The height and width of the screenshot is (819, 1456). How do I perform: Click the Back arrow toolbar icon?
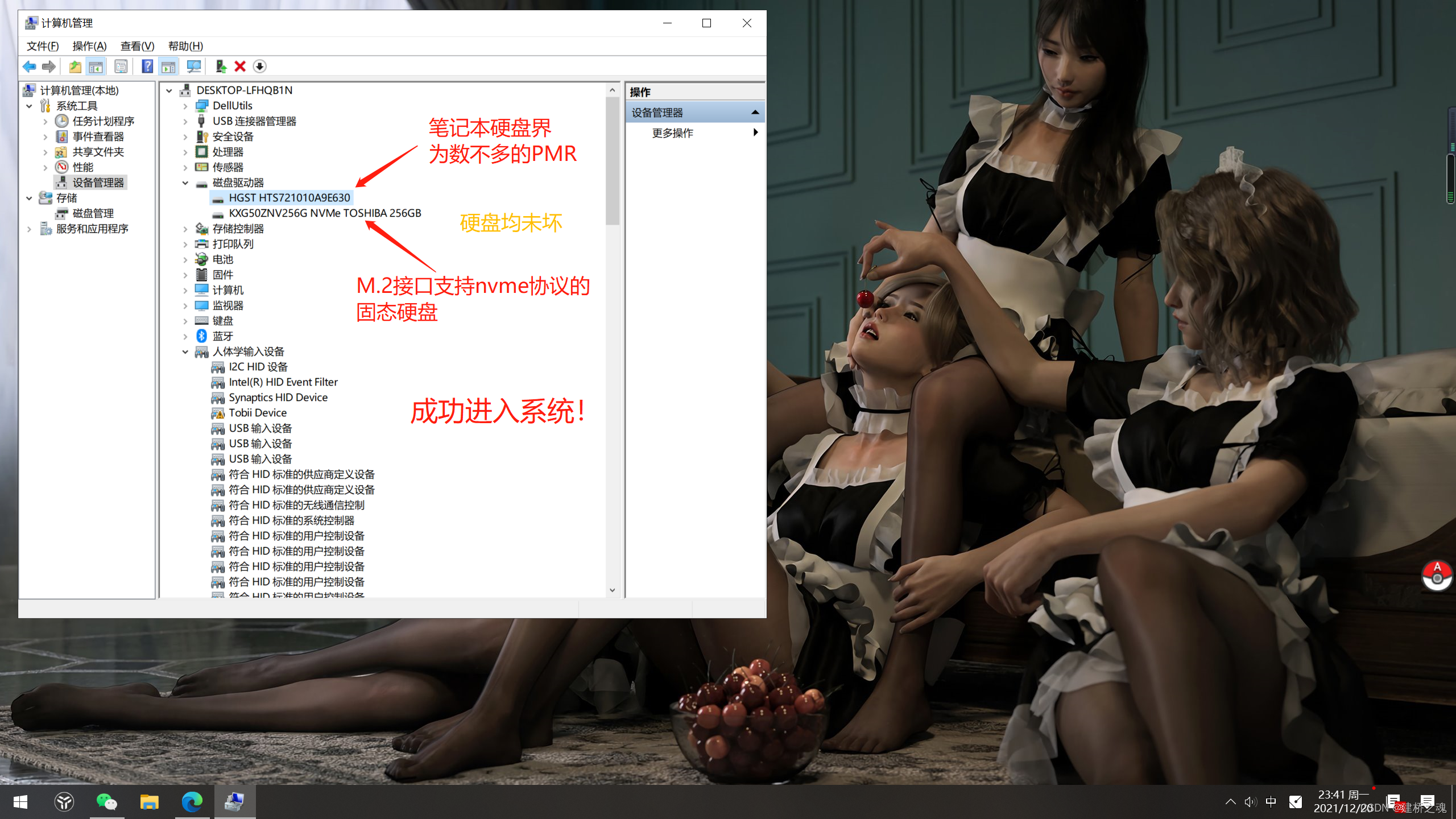29,67
